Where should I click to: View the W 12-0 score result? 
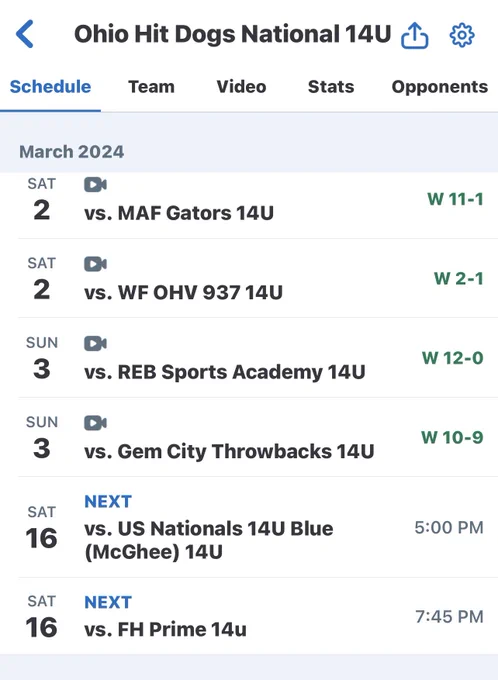click(452, 358)
